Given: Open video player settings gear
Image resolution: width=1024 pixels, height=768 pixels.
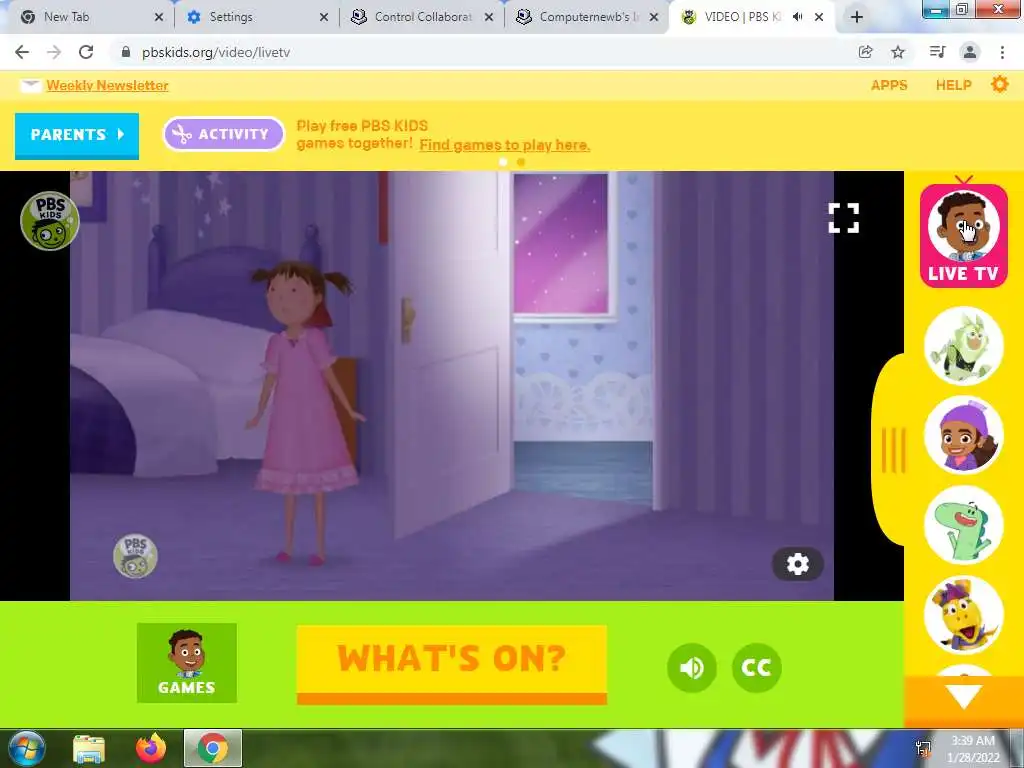Looking at the screenshot, I should pos(797,564).
